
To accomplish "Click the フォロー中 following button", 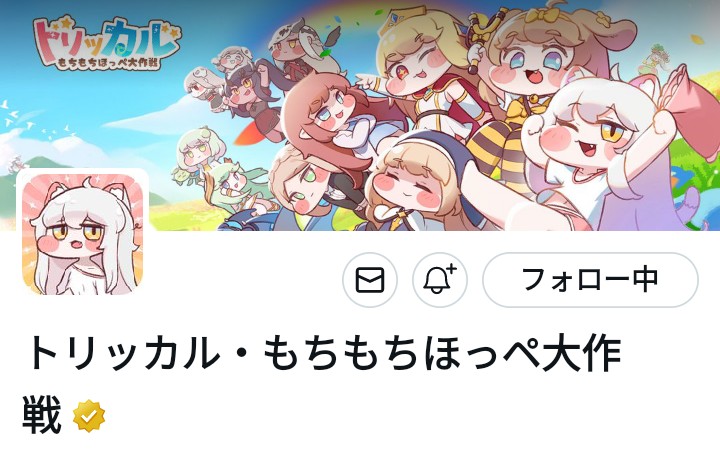I will 590,280.
